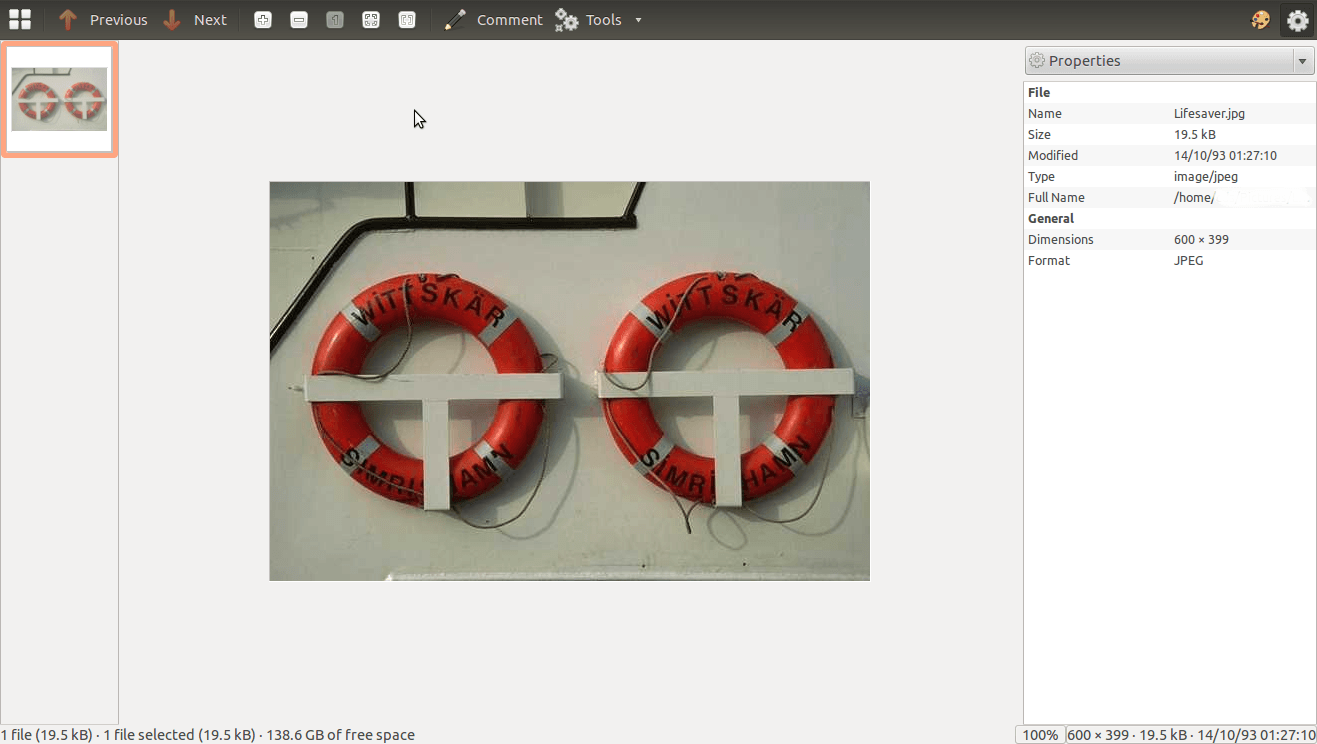Toggle the properties gear button
1317x744 pixels.
click(1298, 20)
